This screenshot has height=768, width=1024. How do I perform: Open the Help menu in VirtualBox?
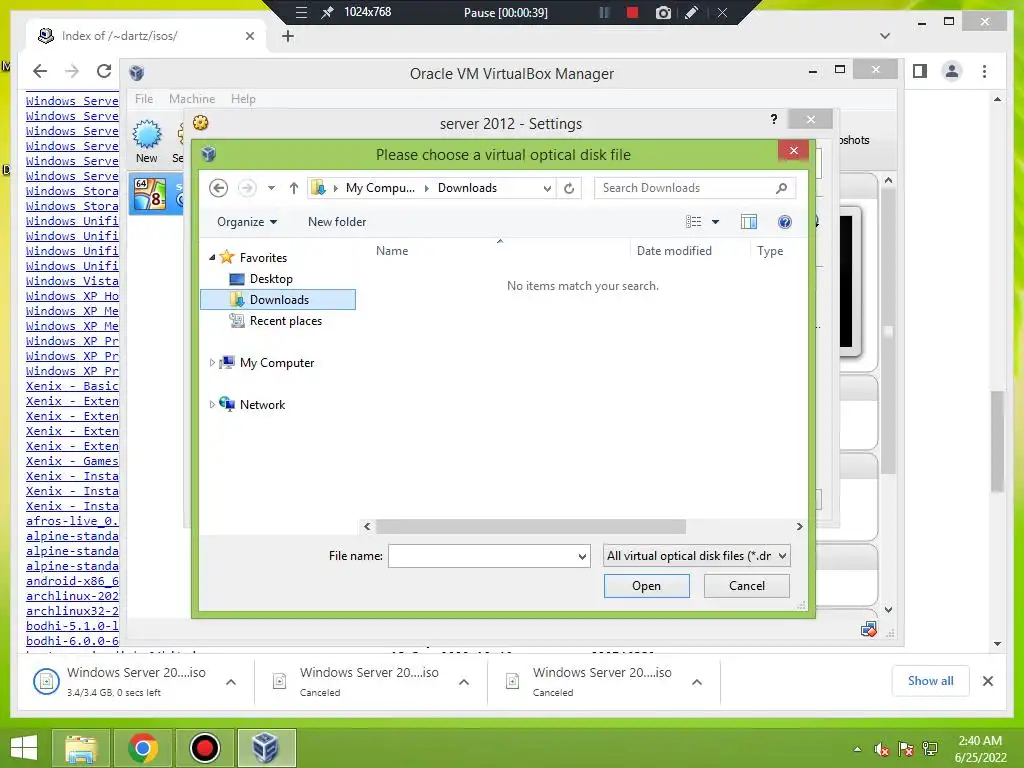pyautogui.click(x=243, y=99)
